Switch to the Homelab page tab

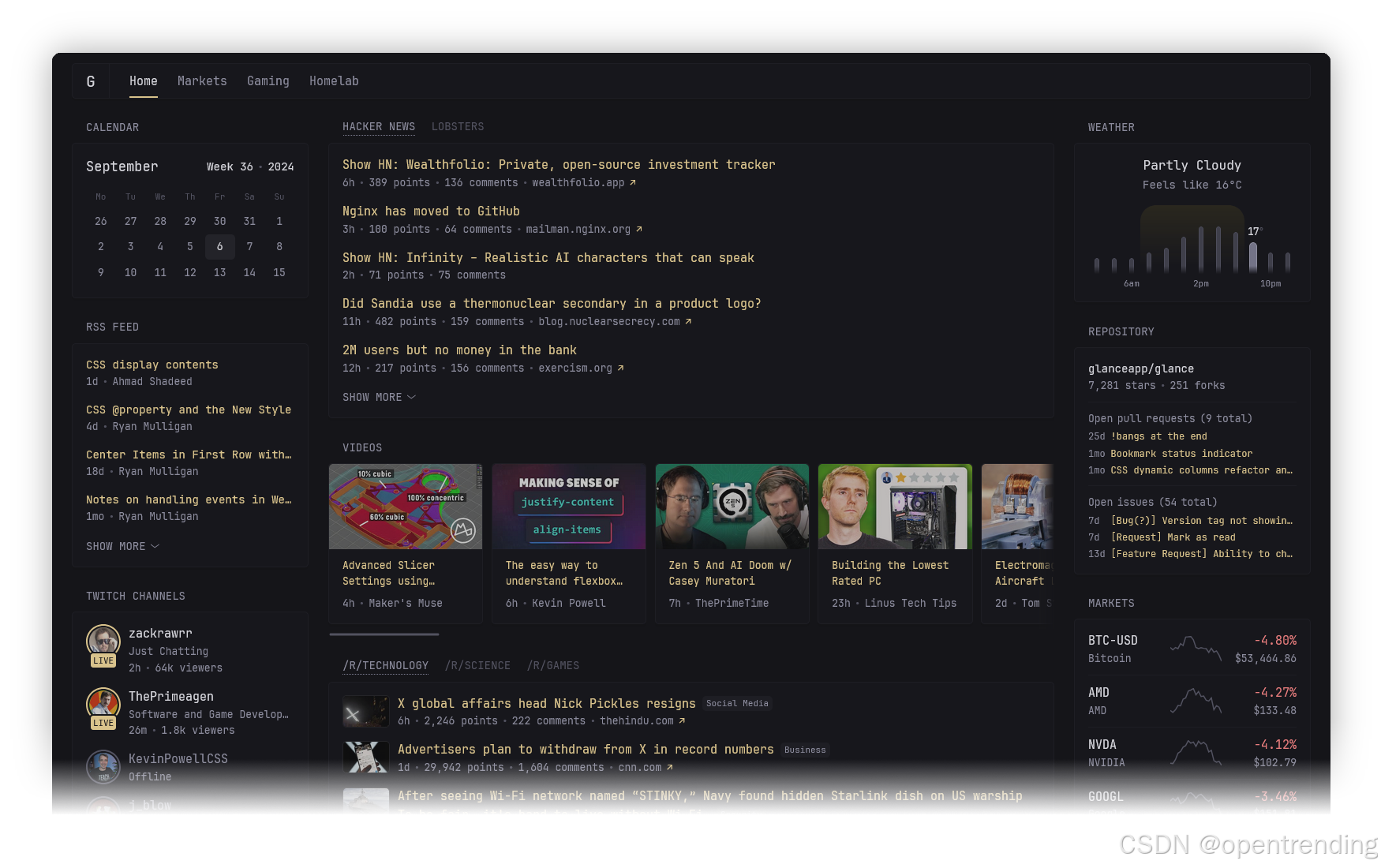click(334, 81)
